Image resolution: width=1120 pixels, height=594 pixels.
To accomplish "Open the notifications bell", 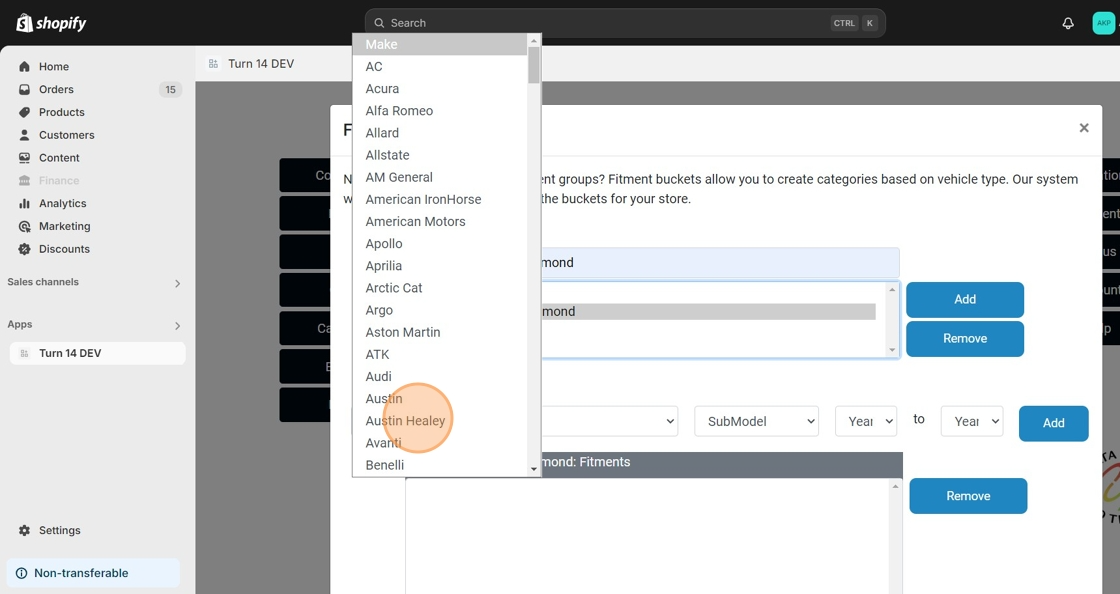I will tap(1068, 23).
